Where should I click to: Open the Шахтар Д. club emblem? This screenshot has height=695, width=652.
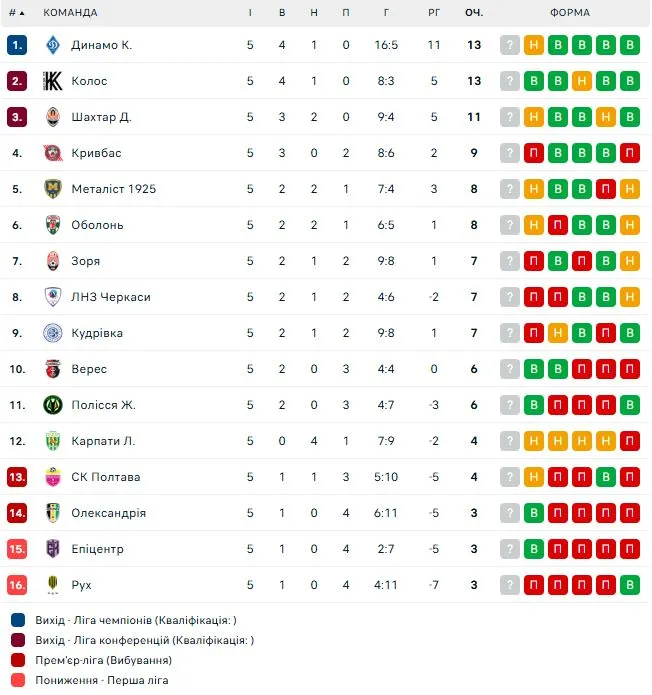pos(53,117)
